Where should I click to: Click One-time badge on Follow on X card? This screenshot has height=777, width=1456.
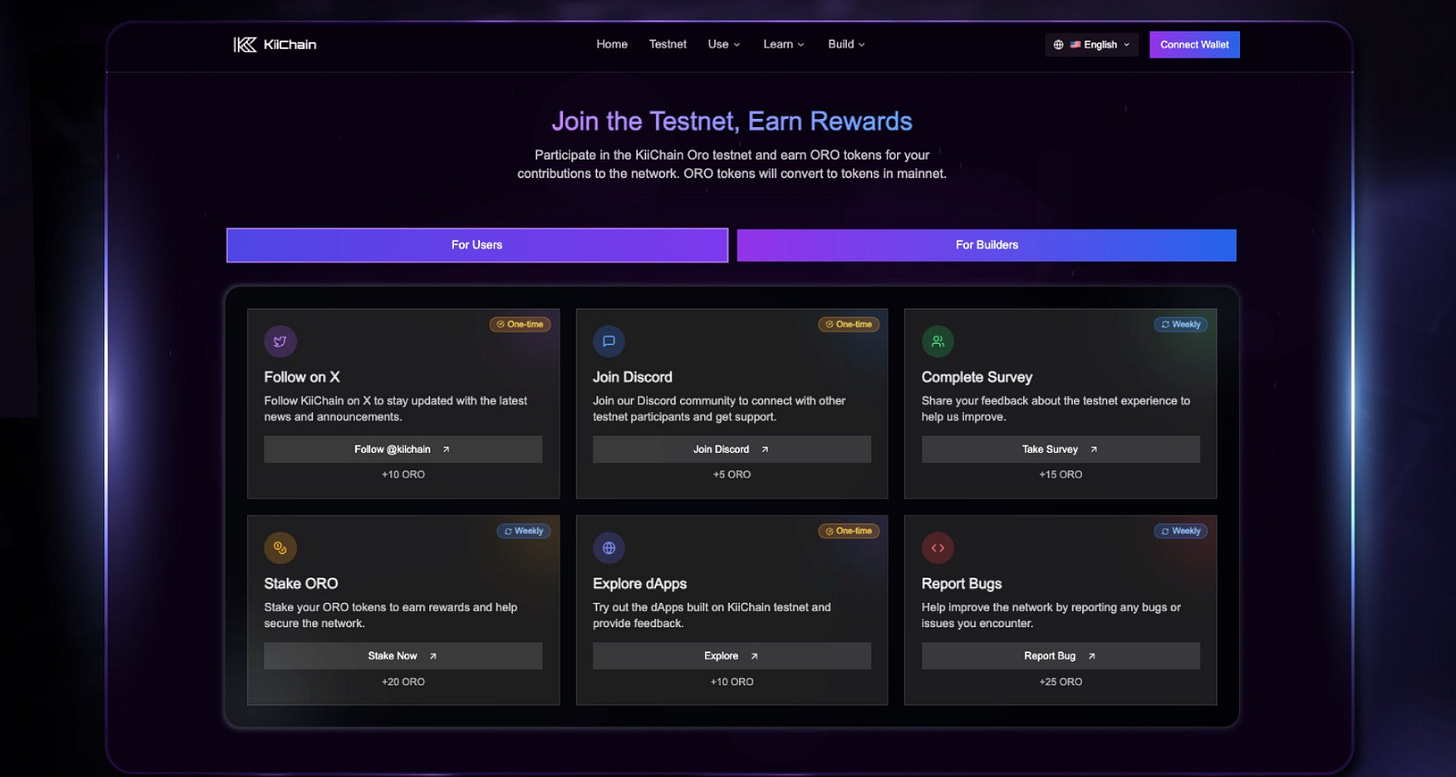click(x=520, y=324)
